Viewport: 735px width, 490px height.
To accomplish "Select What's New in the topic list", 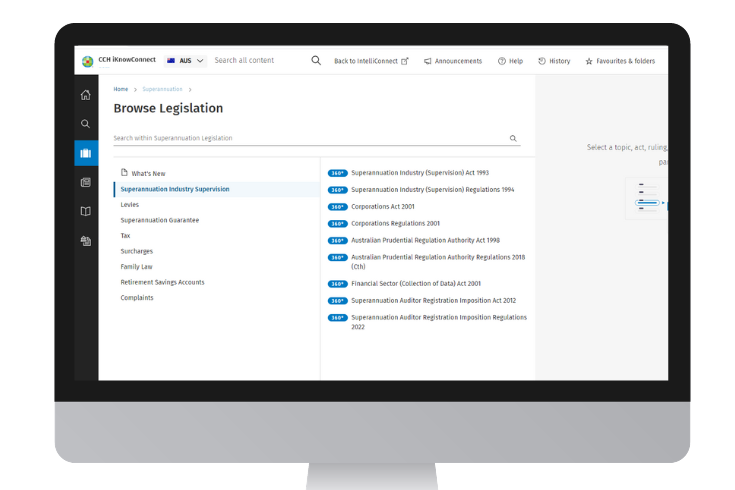I will coord(148,173).
